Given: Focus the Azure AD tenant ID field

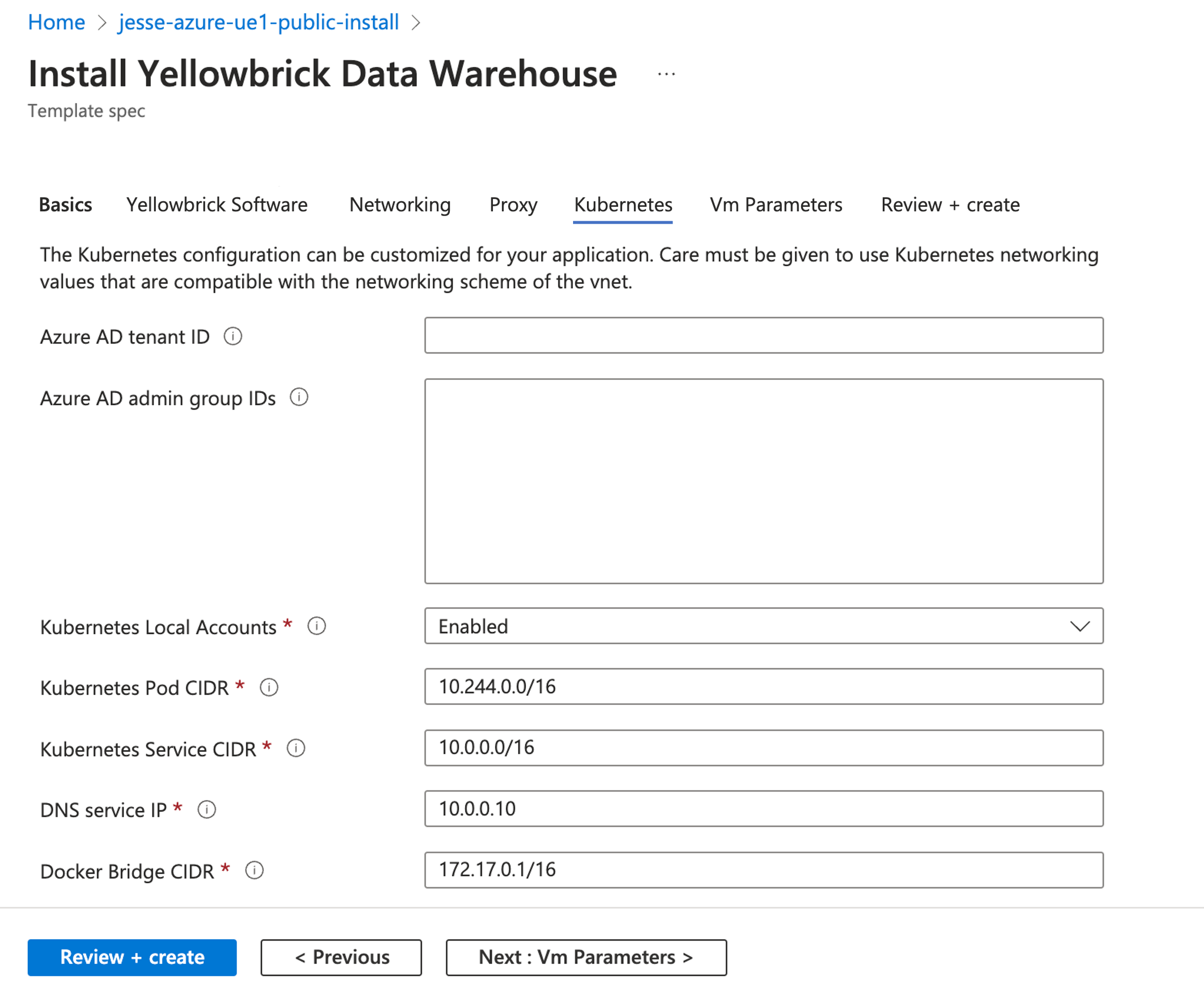Looking at the screenshot, I should [x=764, y=335].
